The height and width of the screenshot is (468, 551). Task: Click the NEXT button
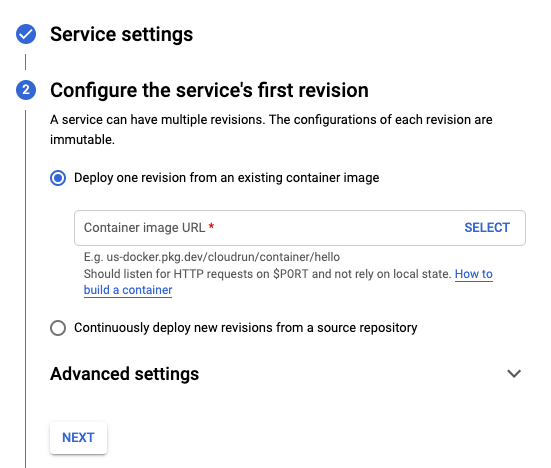click(78, 438)
